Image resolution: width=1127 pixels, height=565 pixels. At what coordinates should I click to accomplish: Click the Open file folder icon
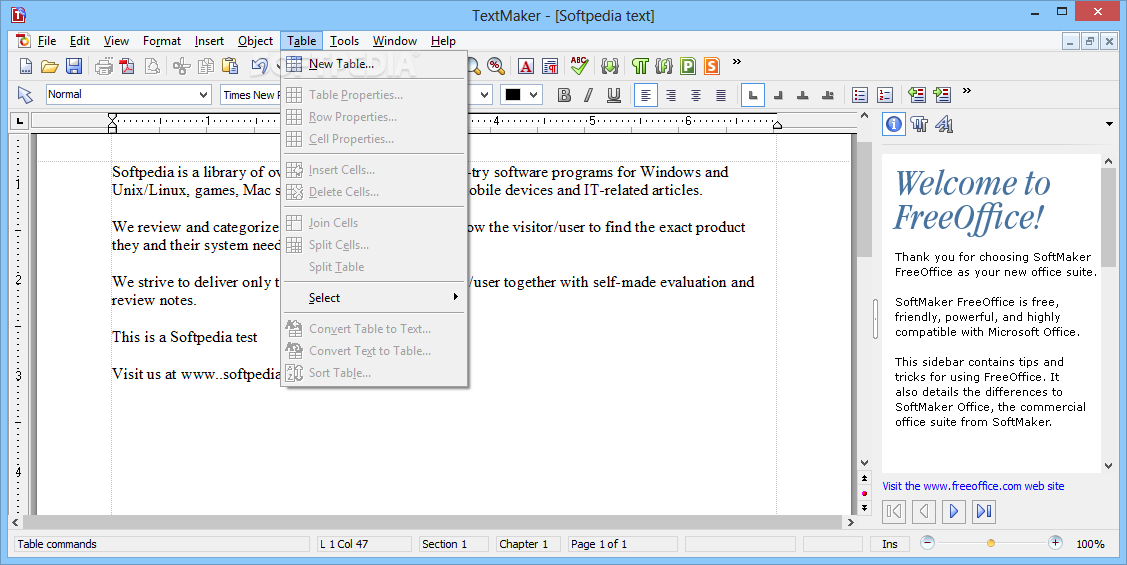point(50,67)
